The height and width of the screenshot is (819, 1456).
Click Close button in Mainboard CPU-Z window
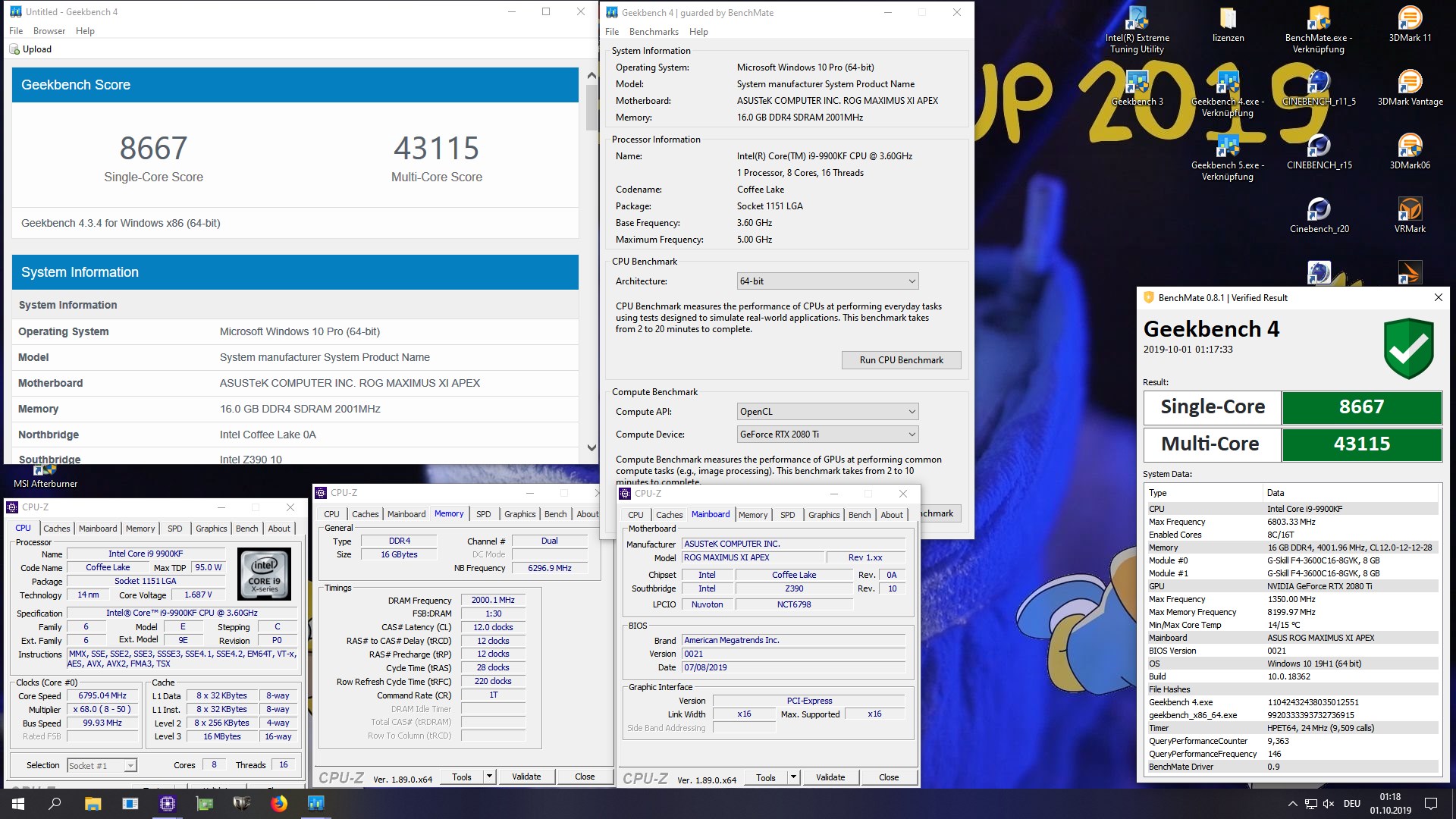[x=889, y=777]
